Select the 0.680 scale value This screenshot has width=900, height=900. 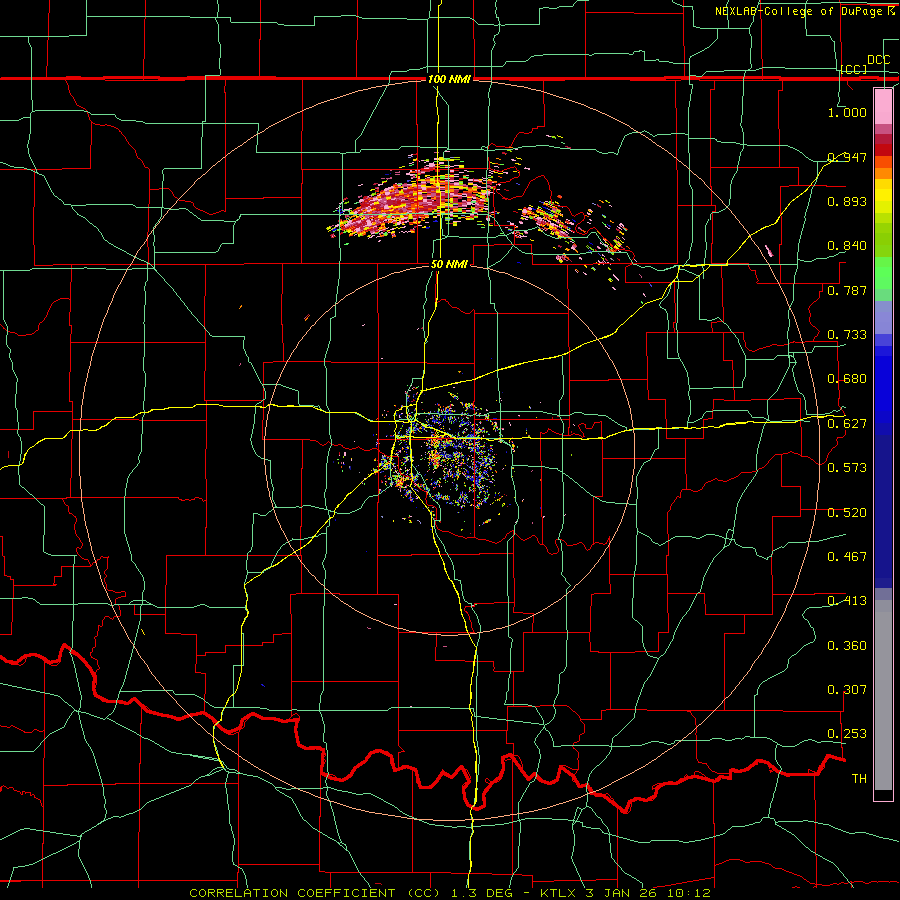click(847, 379)
